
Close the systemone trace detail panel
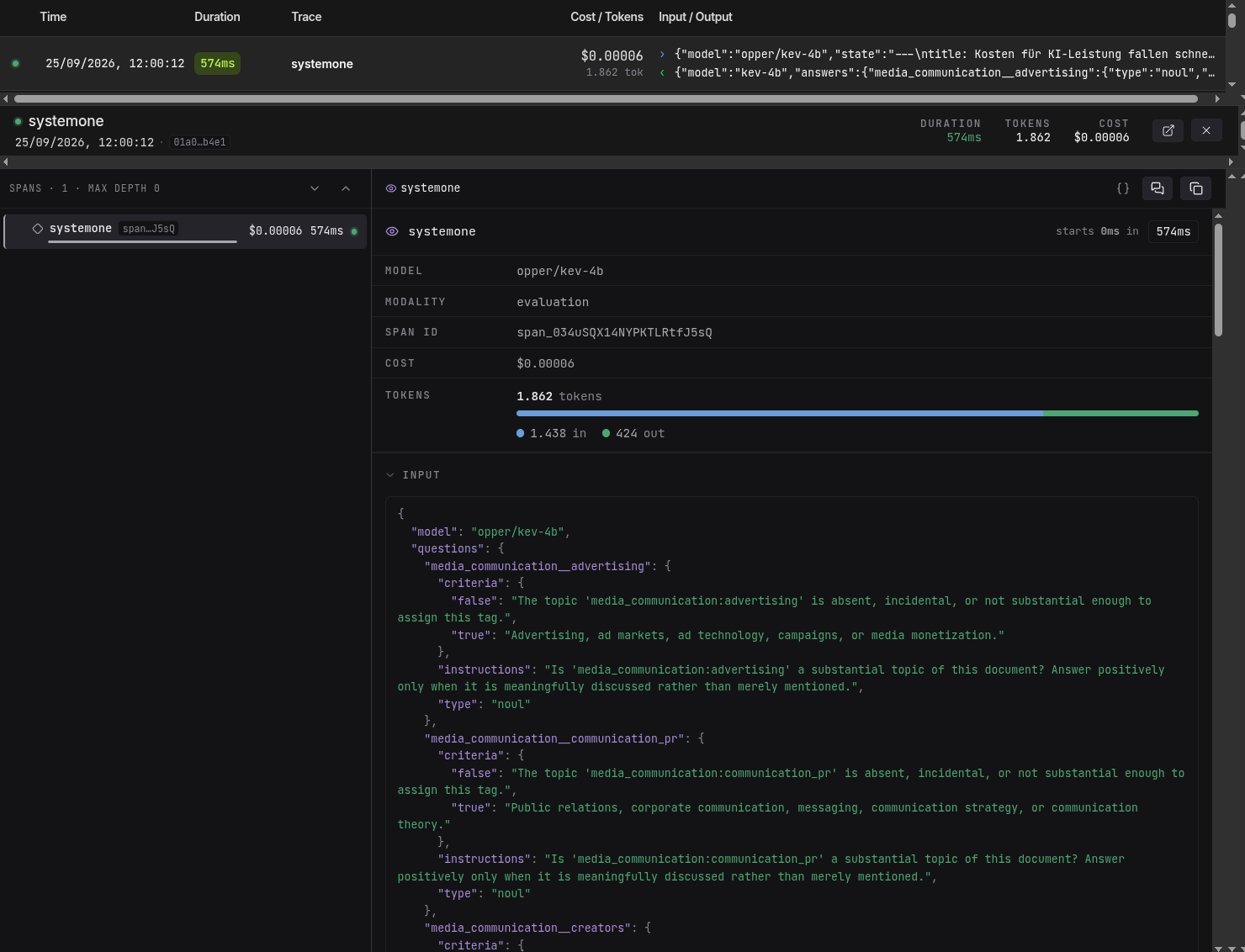click(1206, 130)
